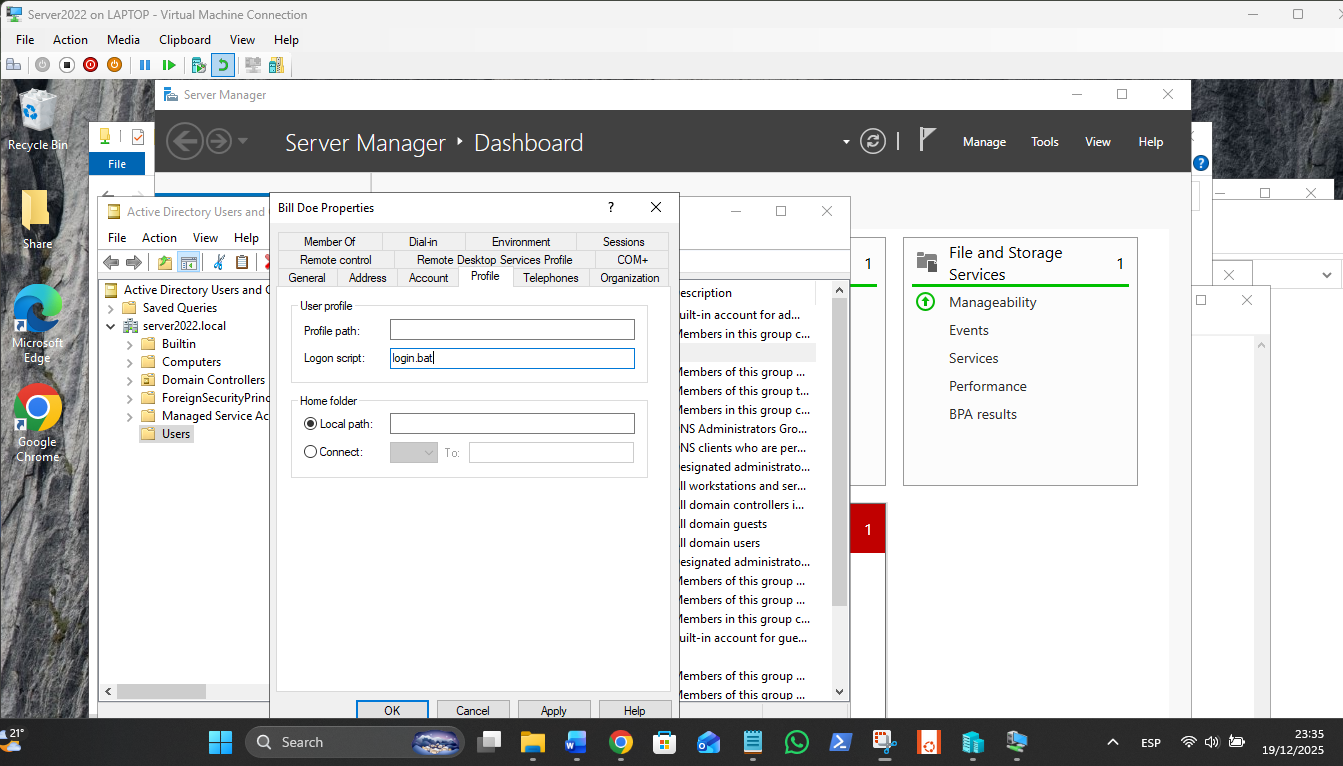
Task: Open the Server Manager notifications flag
Action: pyautogui.click(x=927, y=141)
